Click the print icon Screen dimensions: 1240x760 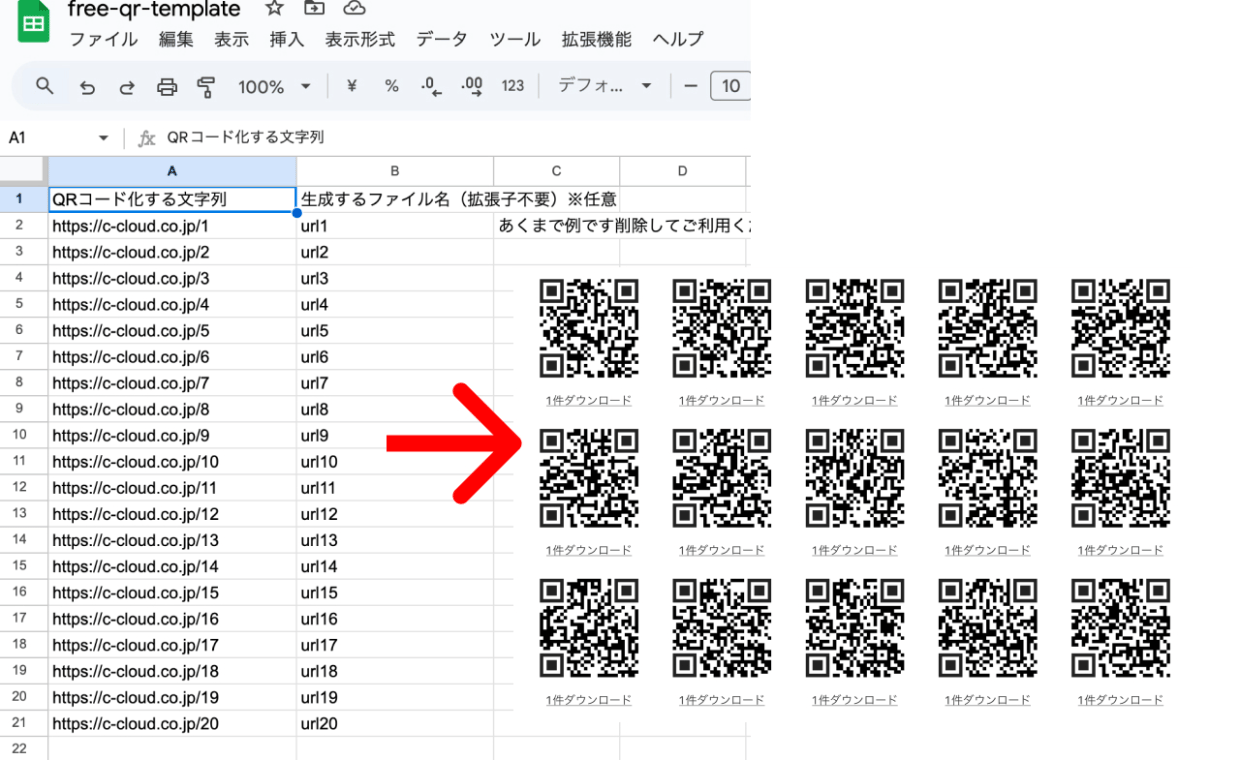[167, 87]
